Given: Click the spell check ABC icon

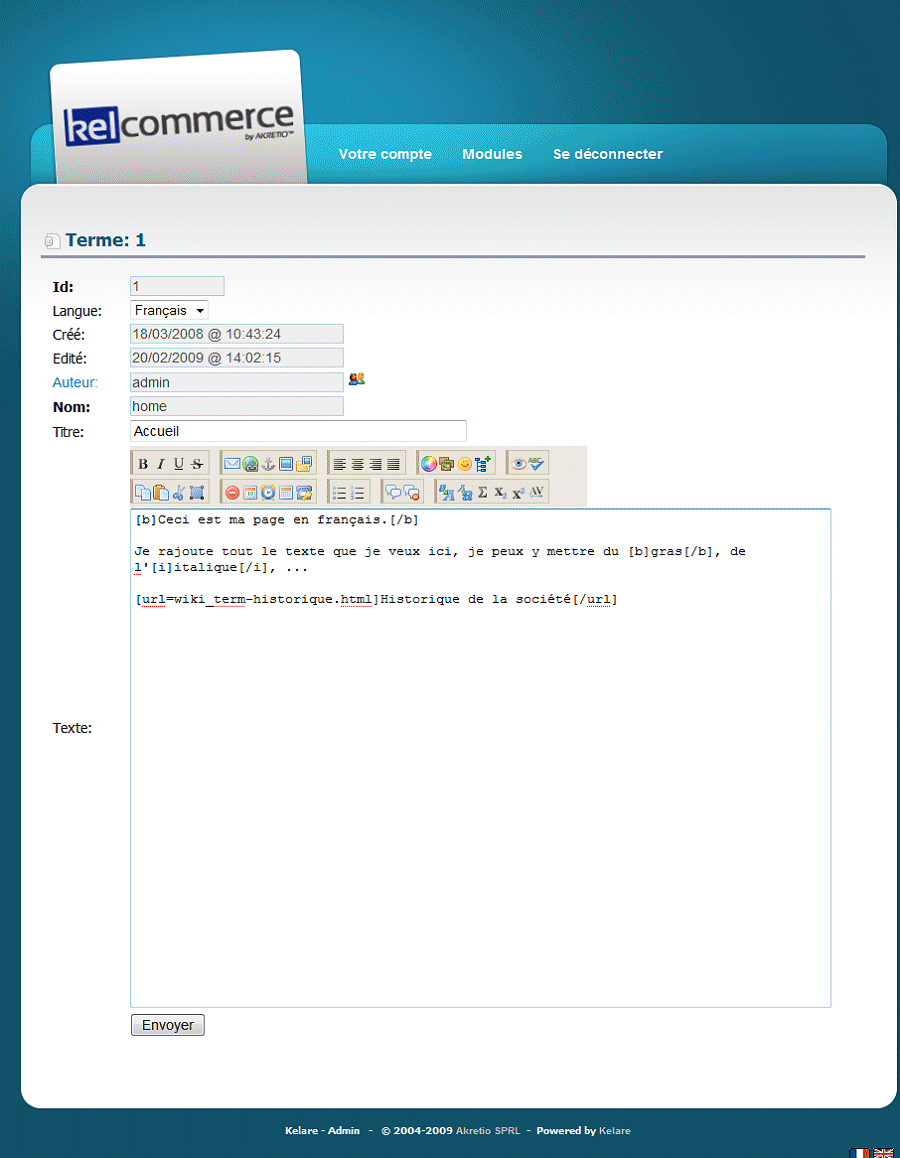Looking at the screenshot, I should click(x=537, y=464).
